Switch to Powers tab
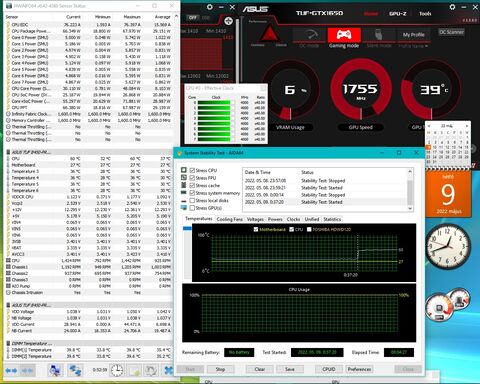480x384 pixels. tap(275, 219)
